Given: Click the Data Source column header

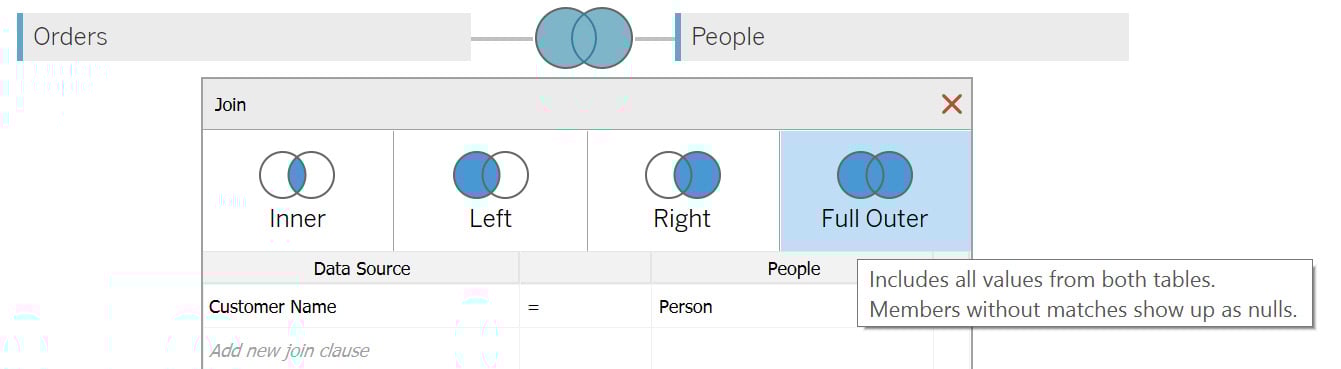Looking at the screenshot, I should coord(361,269).
